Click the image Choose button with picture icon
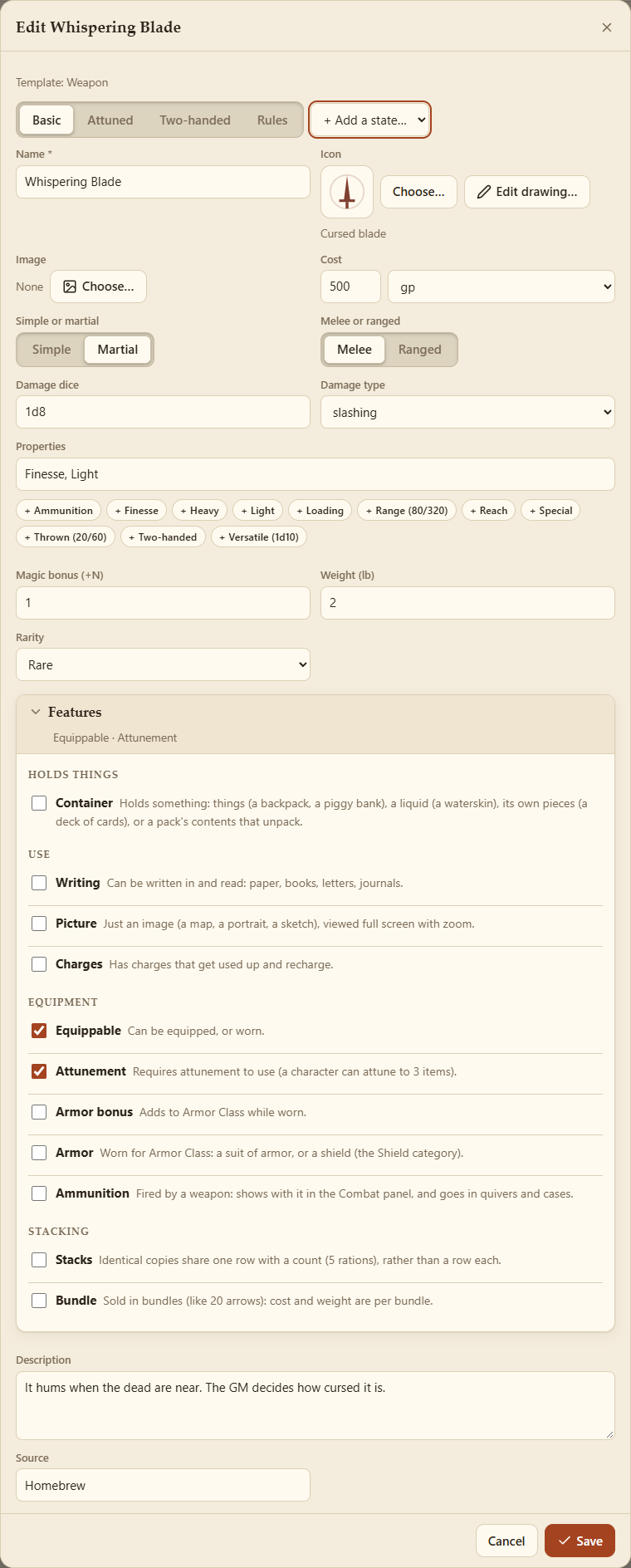Image resolution: width=631 pixels, height=1568 pixels. coord(98,287)
